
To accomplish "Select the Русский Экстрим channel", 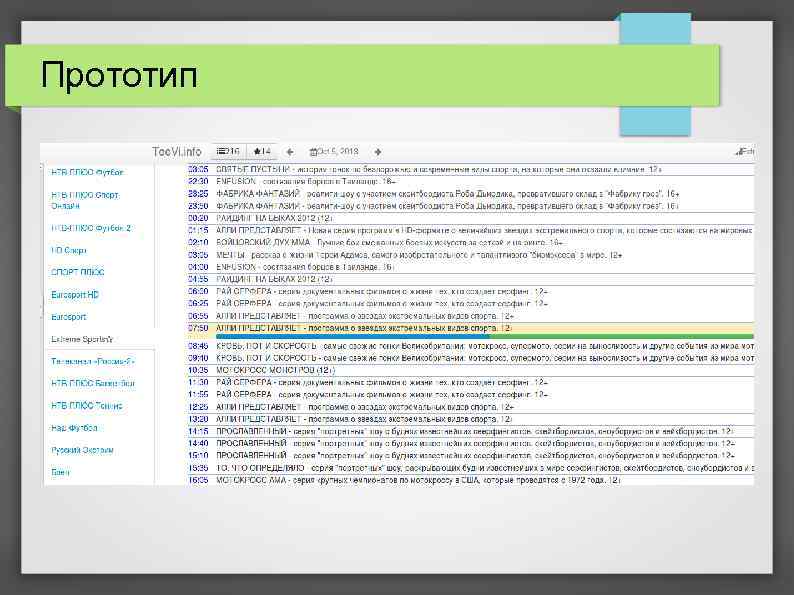I will pos(82,450).
